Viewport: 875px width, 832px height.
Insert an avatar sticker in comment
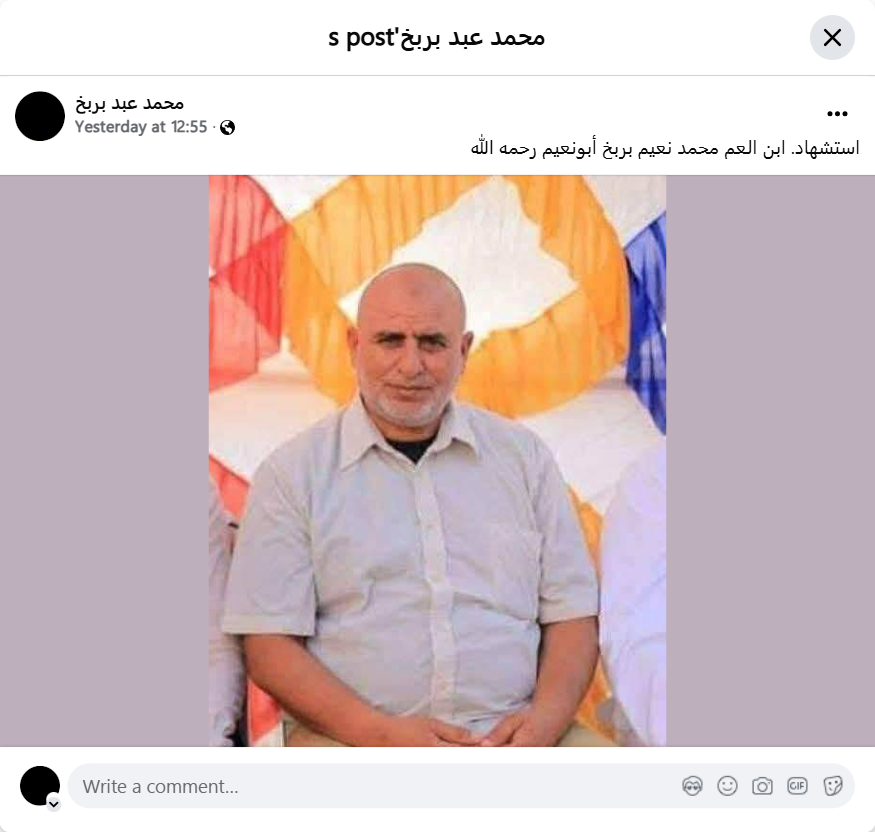click(x=693, y=786)
